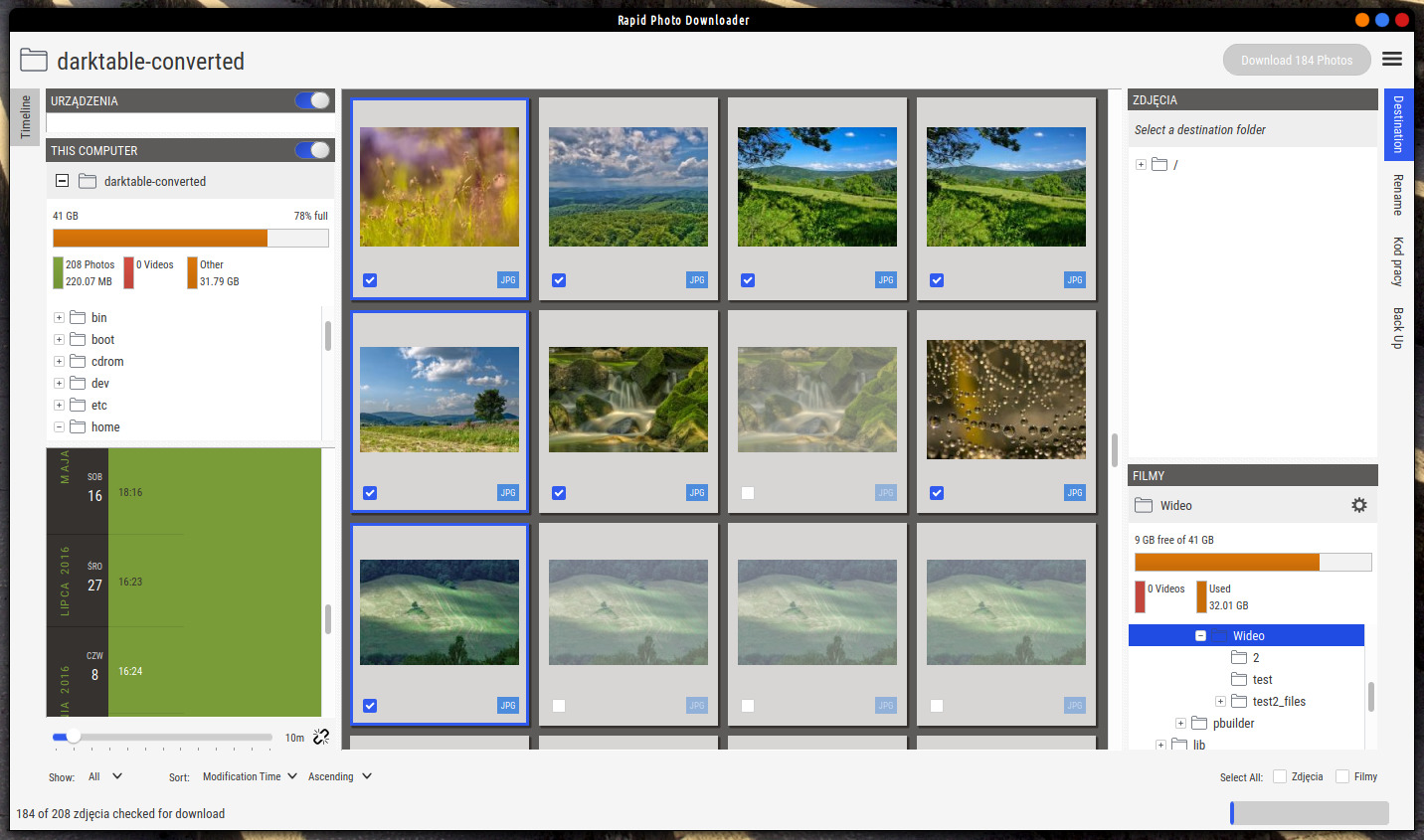
Task: Click the Wideo folder icon under FILMY
Action: pos(1144,505)
